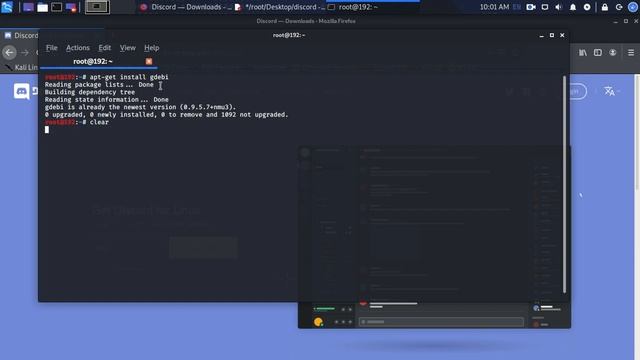Click the terminal vertical scrollbar
Screen dimensions: 640x360
(564, 184)
